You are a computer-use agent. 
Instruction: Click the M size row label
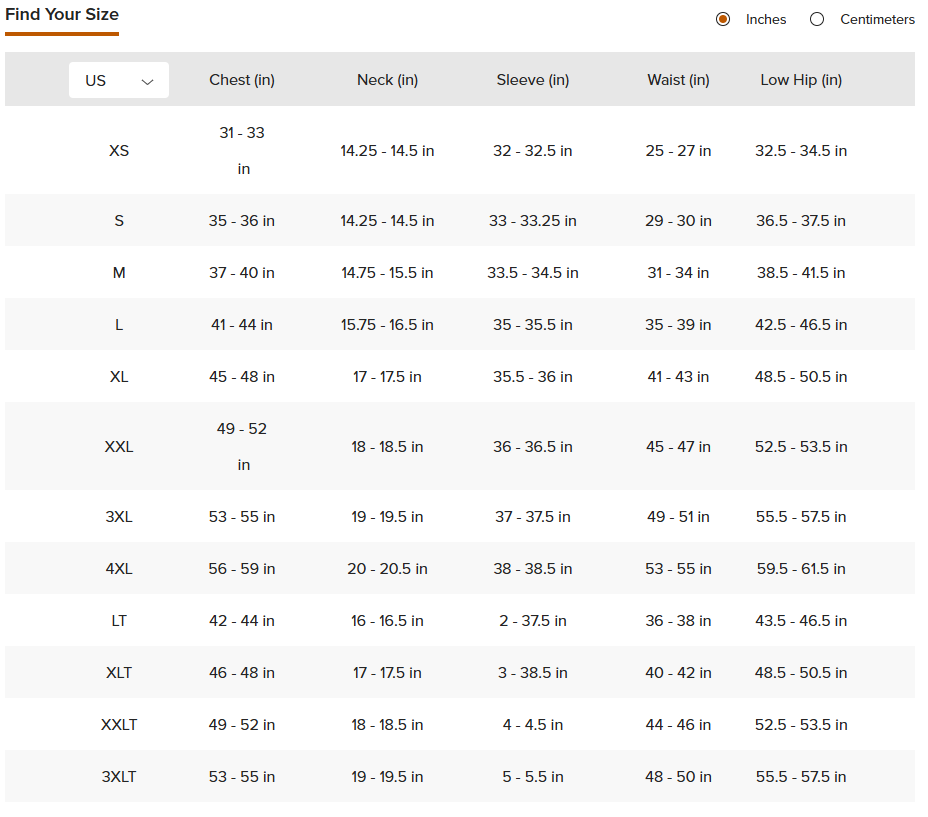click(x=119, y=273)
